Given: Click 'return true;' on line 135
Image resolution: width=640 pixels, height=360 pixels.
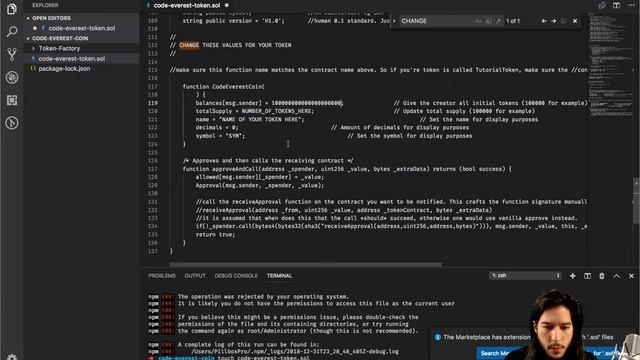Looking at the screenshot, I should (x=215, y=235).
